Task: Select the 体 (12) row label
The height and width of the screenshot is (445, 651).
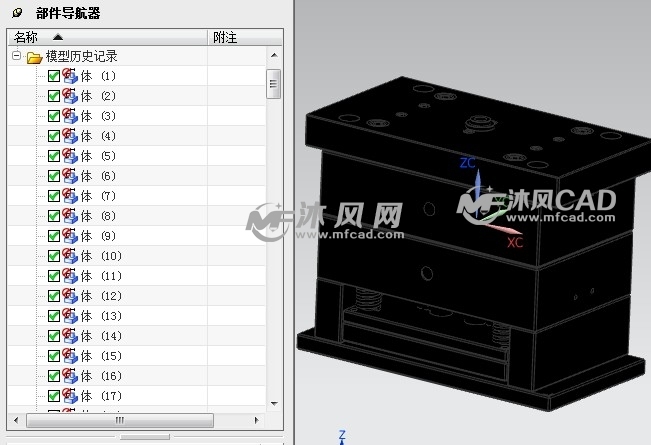Action: tap(101, 296)
